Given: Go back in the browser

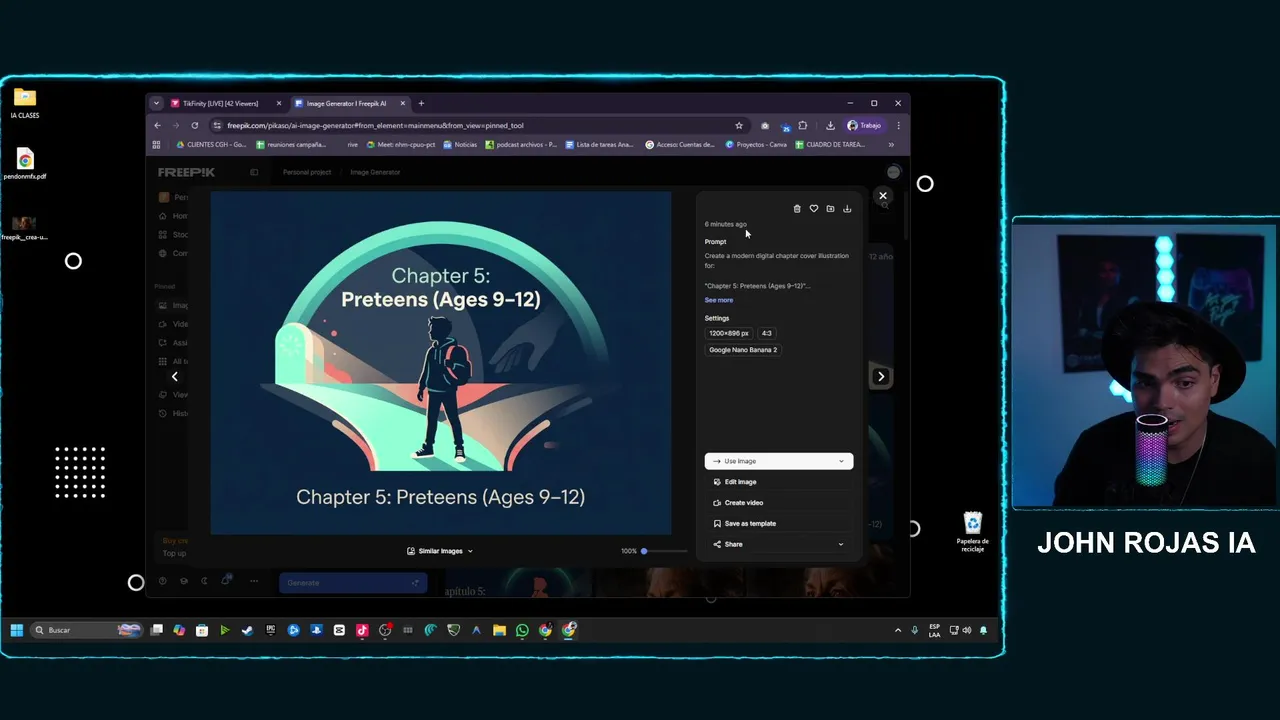Looking at the screenshot, I should pyautogui.click(x=157, y=125).
